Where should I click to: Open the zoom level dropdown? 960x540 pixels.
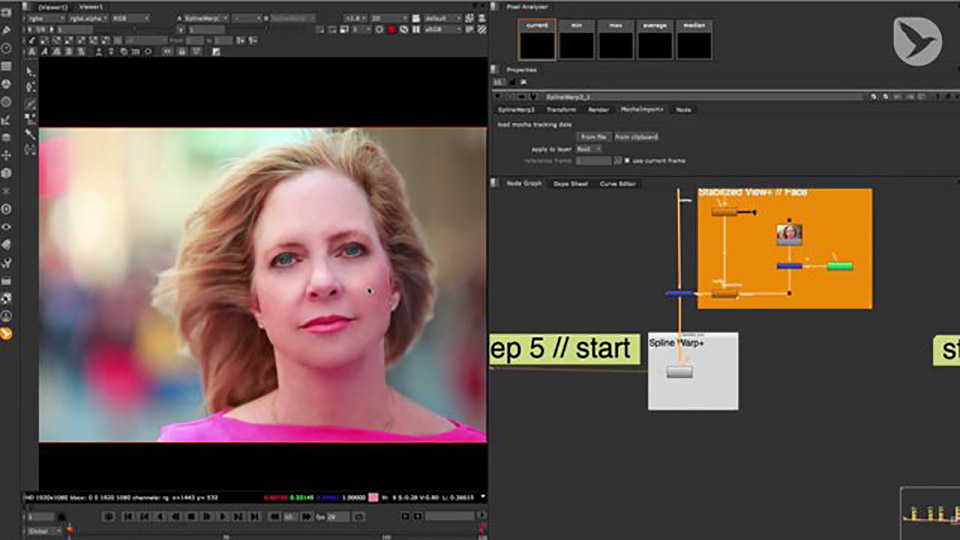tap(355, 18)
